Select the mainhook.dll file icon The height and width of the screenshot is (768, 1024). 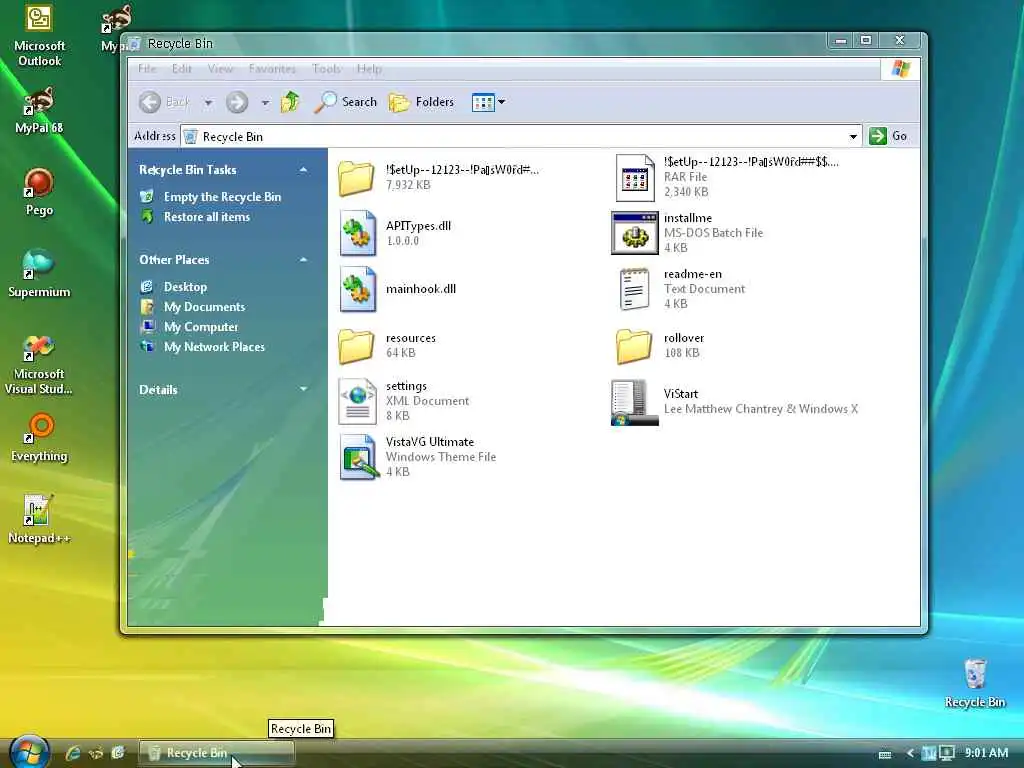[x=357, y=289]
